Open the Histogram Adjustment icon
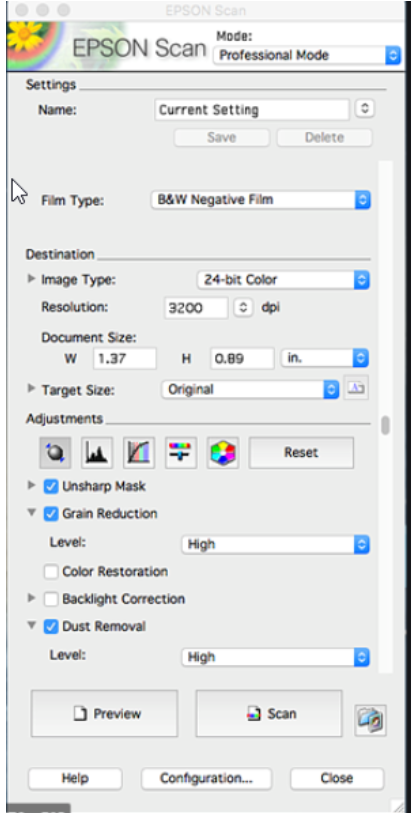 tap(97, 452)
